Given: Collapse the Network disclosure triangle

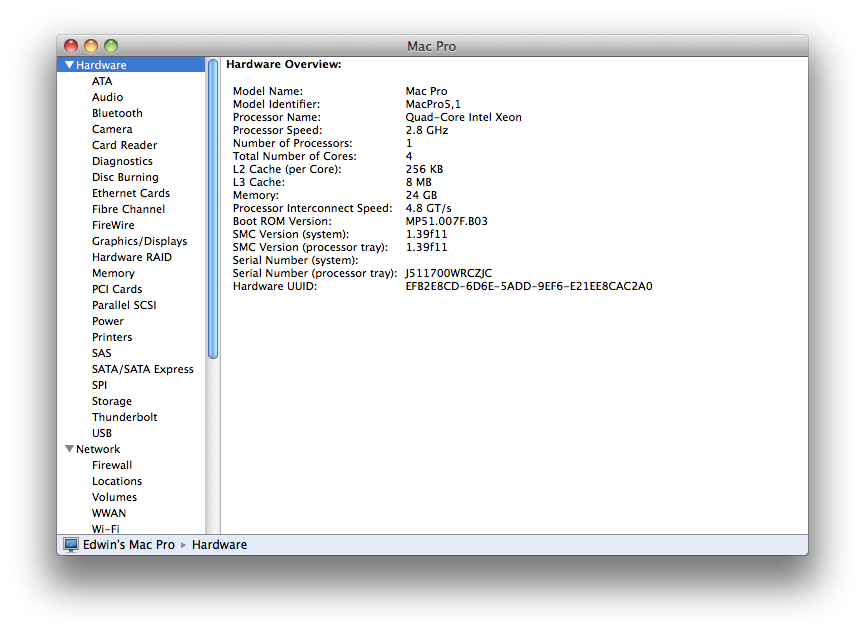Looking at the screenshot, I should 70,449.
